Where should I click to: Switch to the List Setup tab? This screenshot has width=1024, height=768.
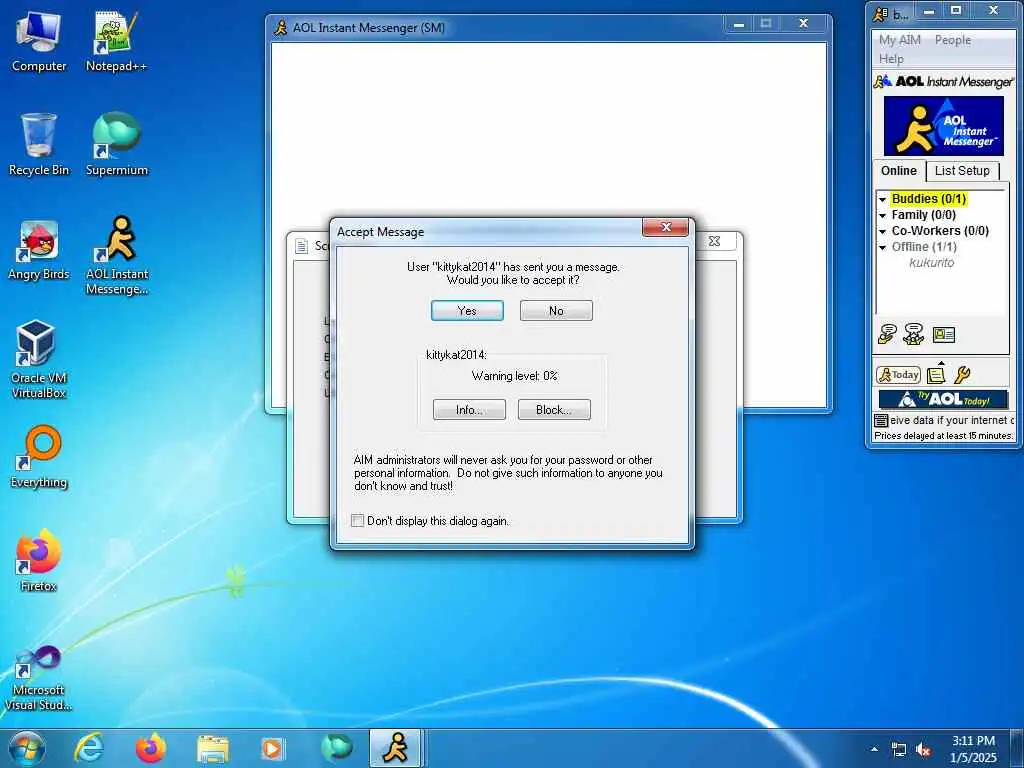[x=962, y=170]
